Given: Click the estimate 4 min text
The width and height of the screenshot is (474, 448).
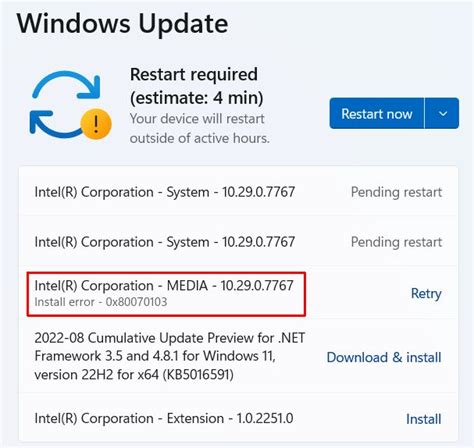Looking at the screenshot, I should click(x=197, y=98).
